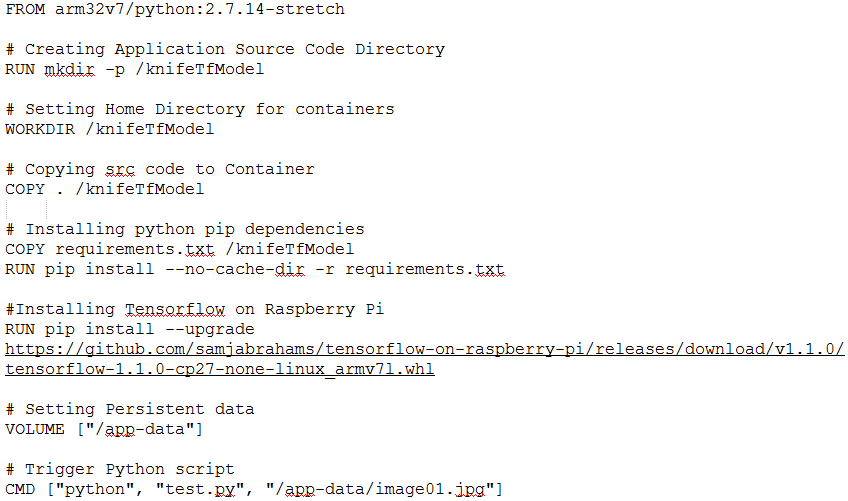
Task: Click the VOLUME ["/app-data"] line
Action: click(104, 430)
